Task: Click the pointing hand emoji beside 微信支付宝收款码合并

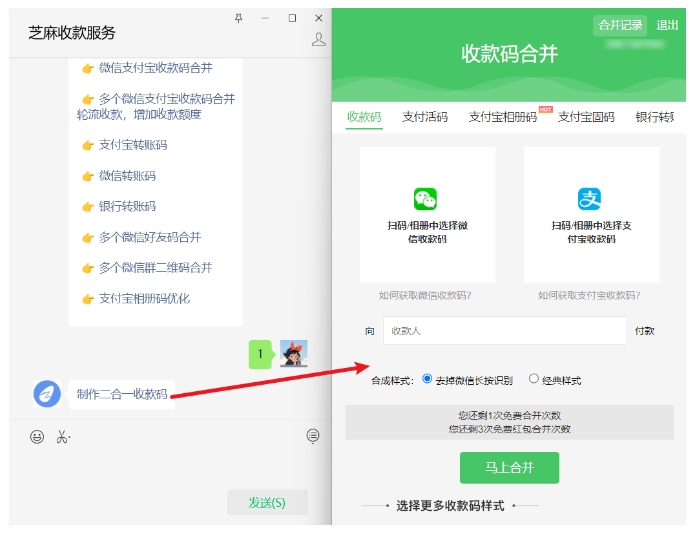Action: [x=88, y=69]
